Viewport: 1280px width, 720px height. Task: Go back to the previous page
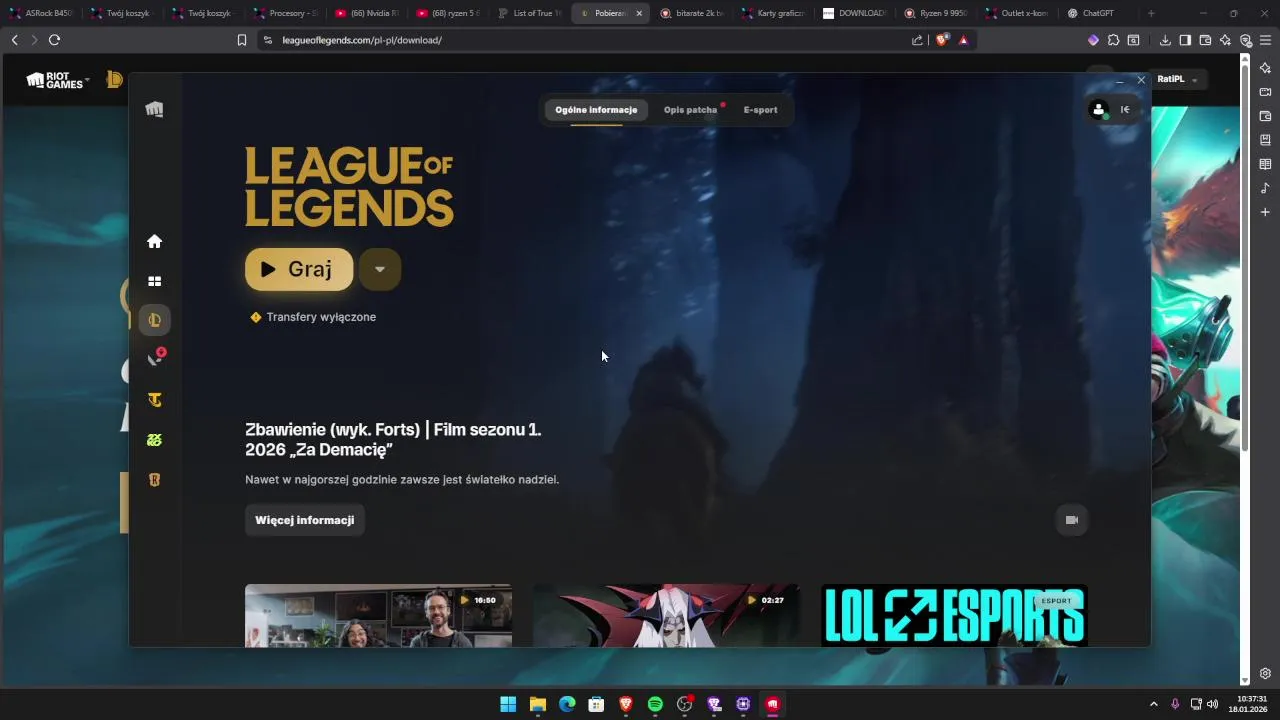pyautogui.click(x=14, y=40)
